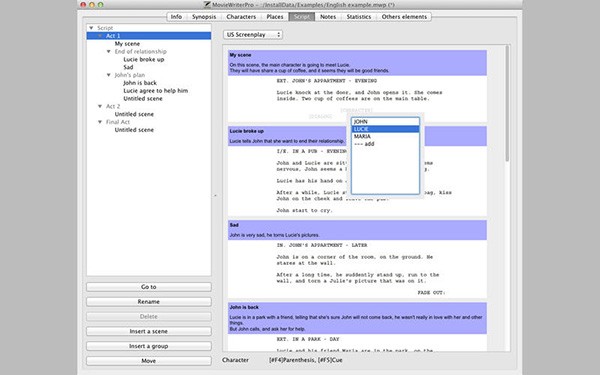Select Act 2 label in tree
Image resolution: width=600 pixels, height=375 pixels.
point(113,106)
